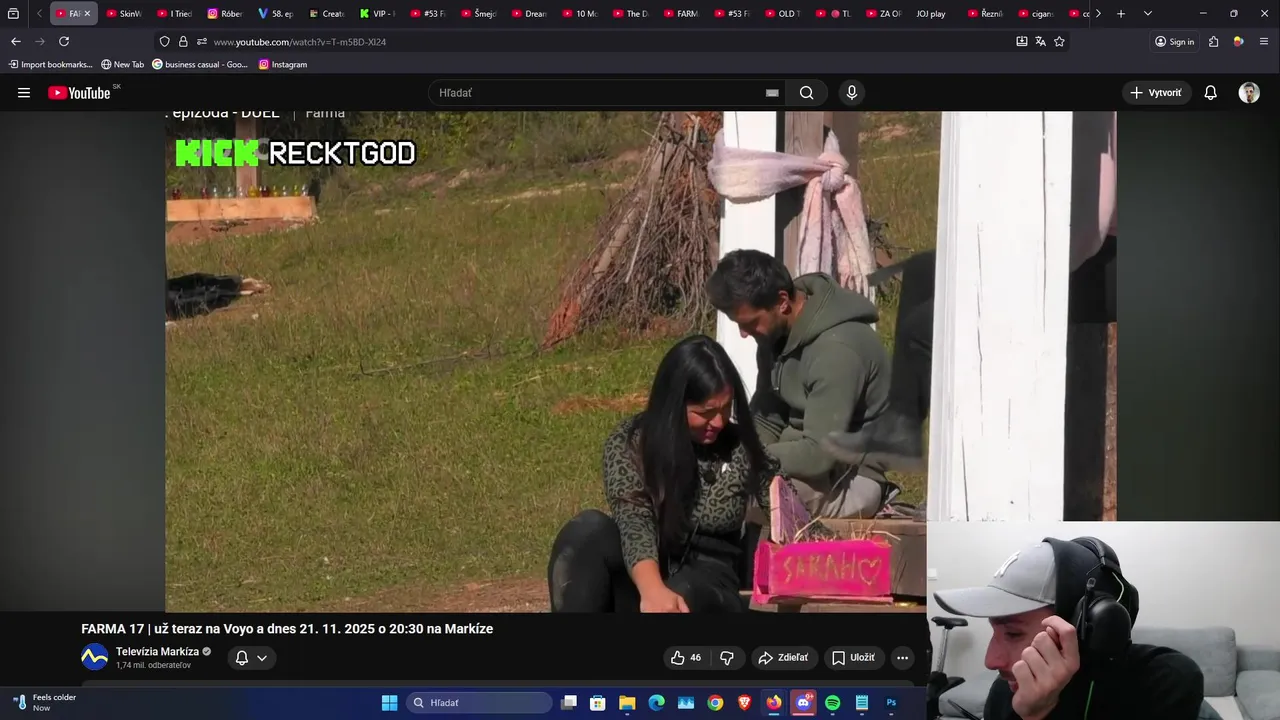
Task: Like the video with thumbs up
Action: click(x=685, y=657)
